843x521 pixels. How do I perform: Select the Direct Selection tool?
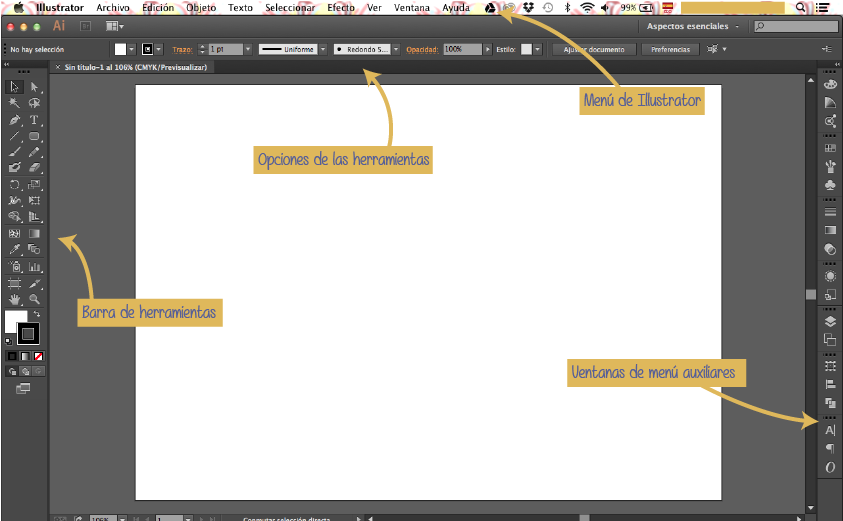(x=34, y=87)
